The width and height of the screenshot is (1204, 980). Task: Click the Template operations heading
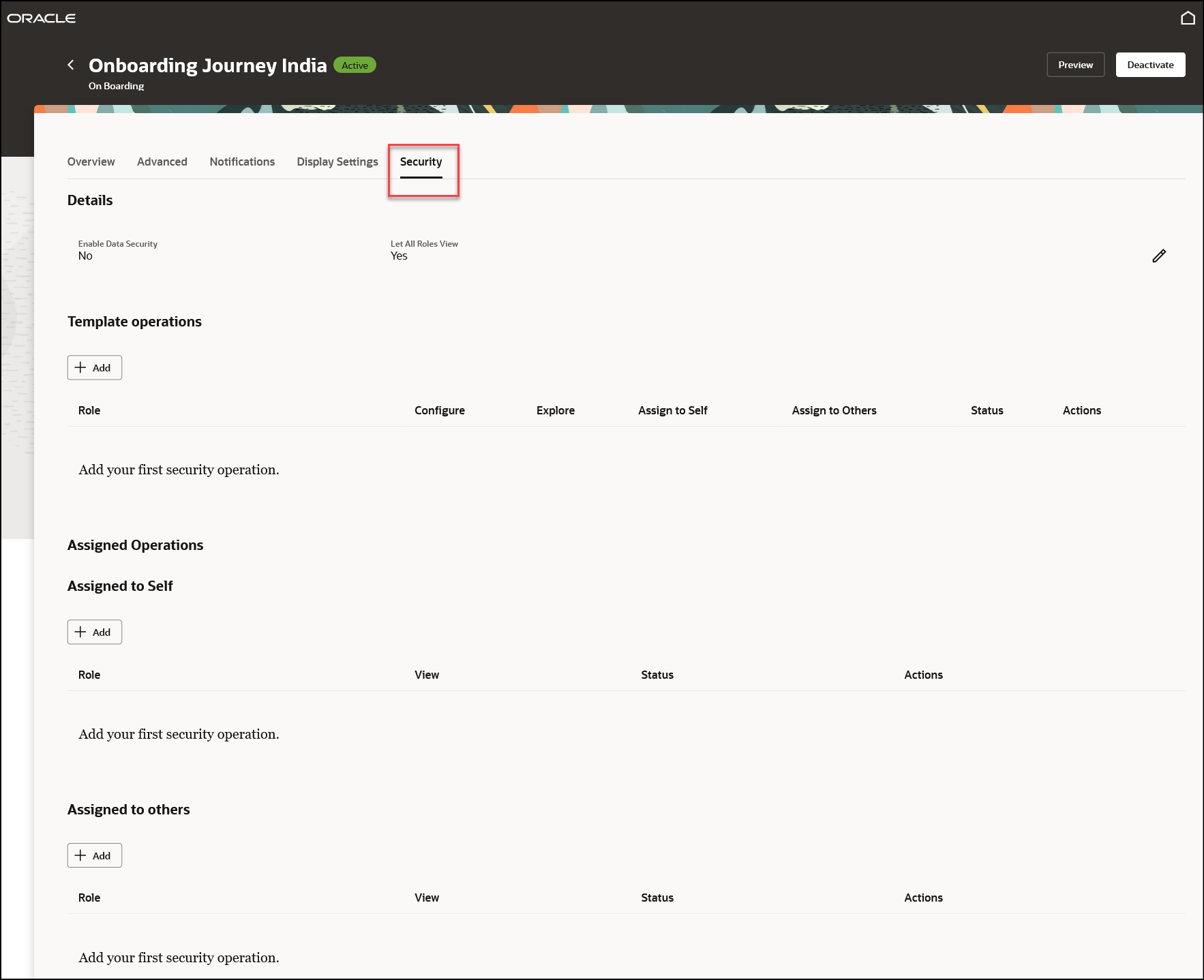tap(134, 322)
